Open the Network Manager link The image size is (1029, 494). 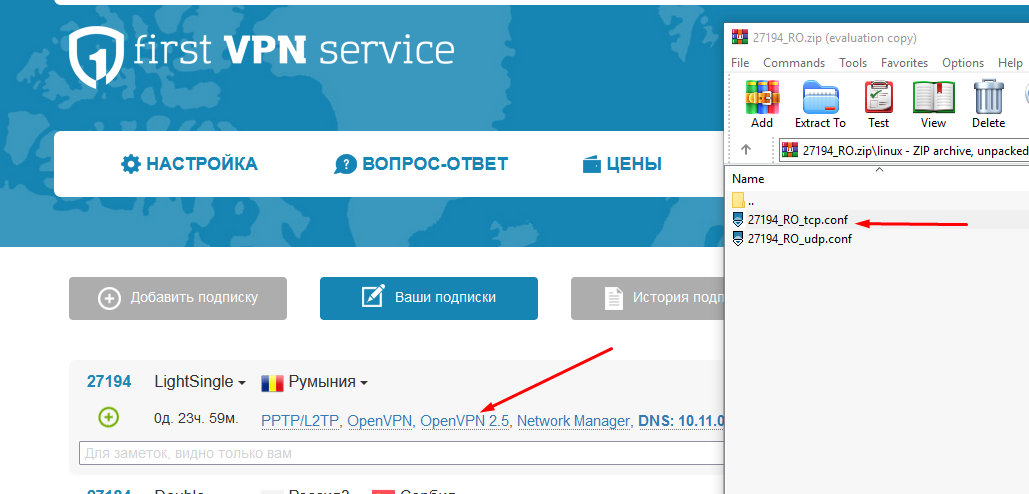click(x=573, y=421)
